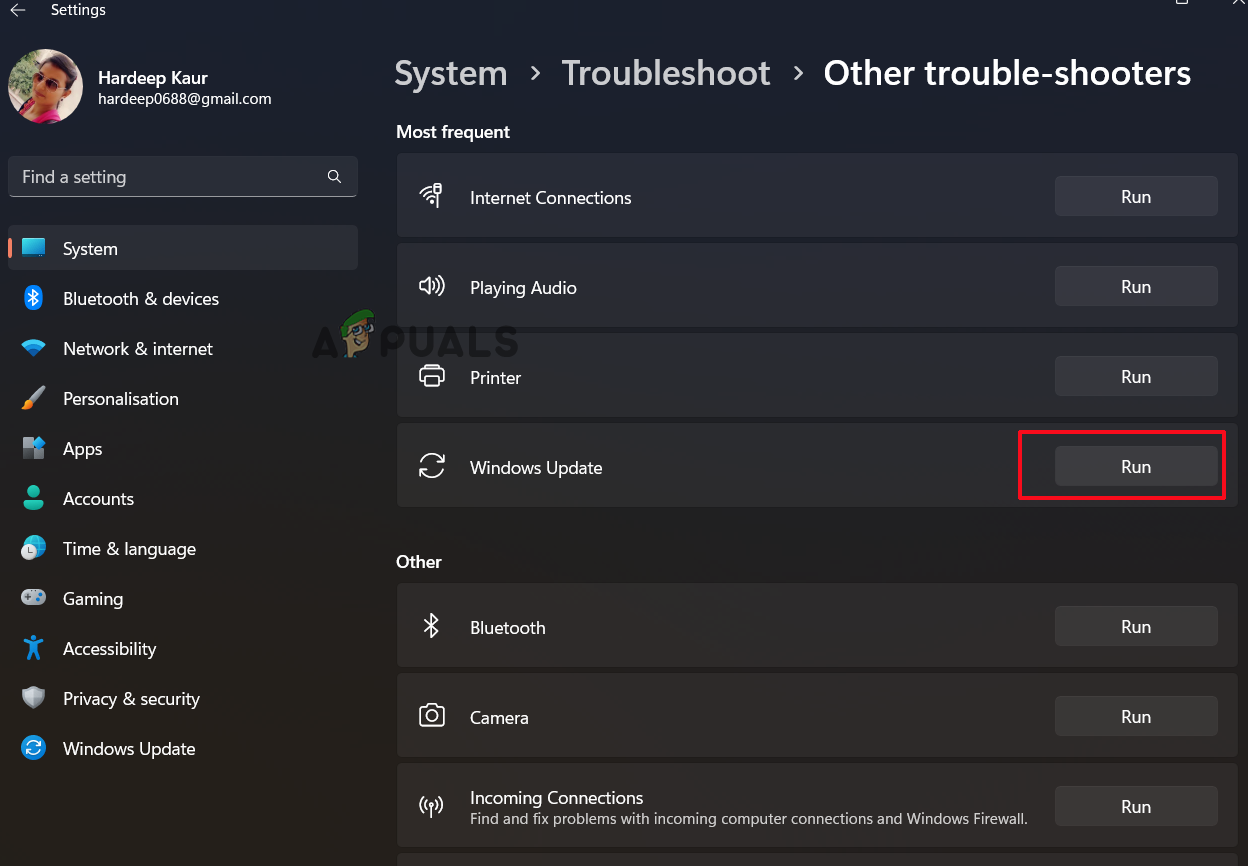The width and height of the screenshot is (1248, 866).
Task: Click the Accounts person icon
Action: 34,498
